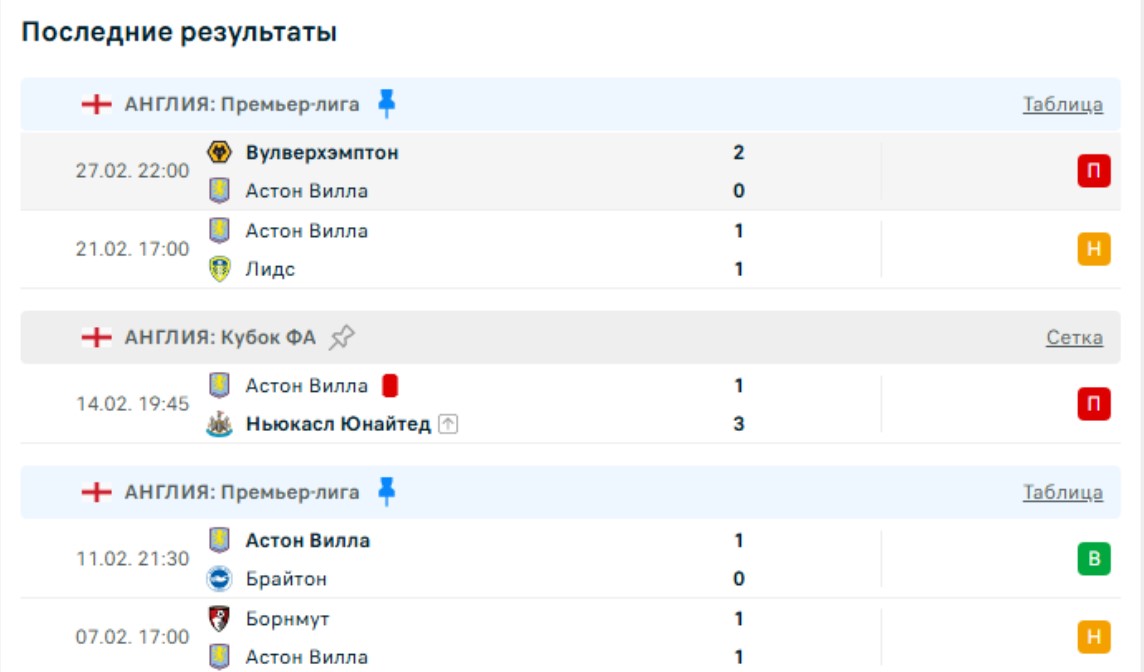Click the red П loss badge for Вулверхэмптон match
1144x672 pixels.
pos(1094,172)
